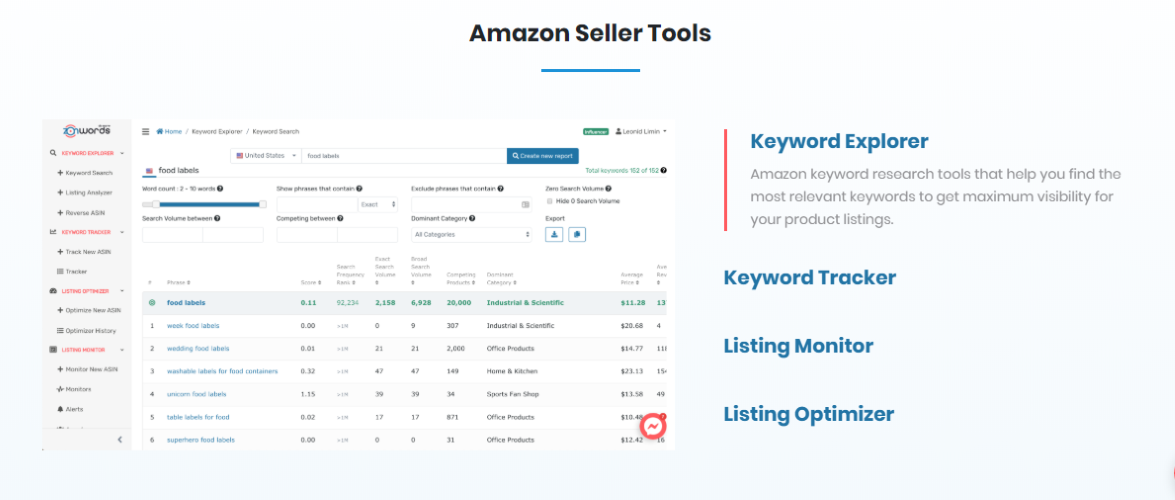
Task: Open washable labels for food containers link
Action: point(222,371)
